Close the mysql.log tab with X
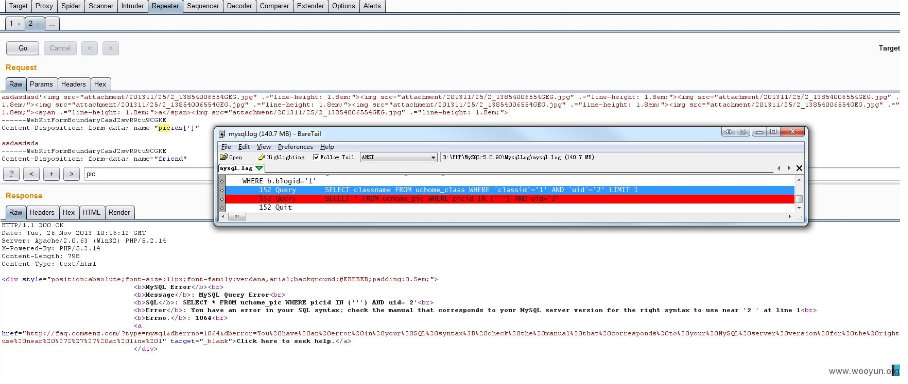The image size is (908, 384). pos(799,168)
